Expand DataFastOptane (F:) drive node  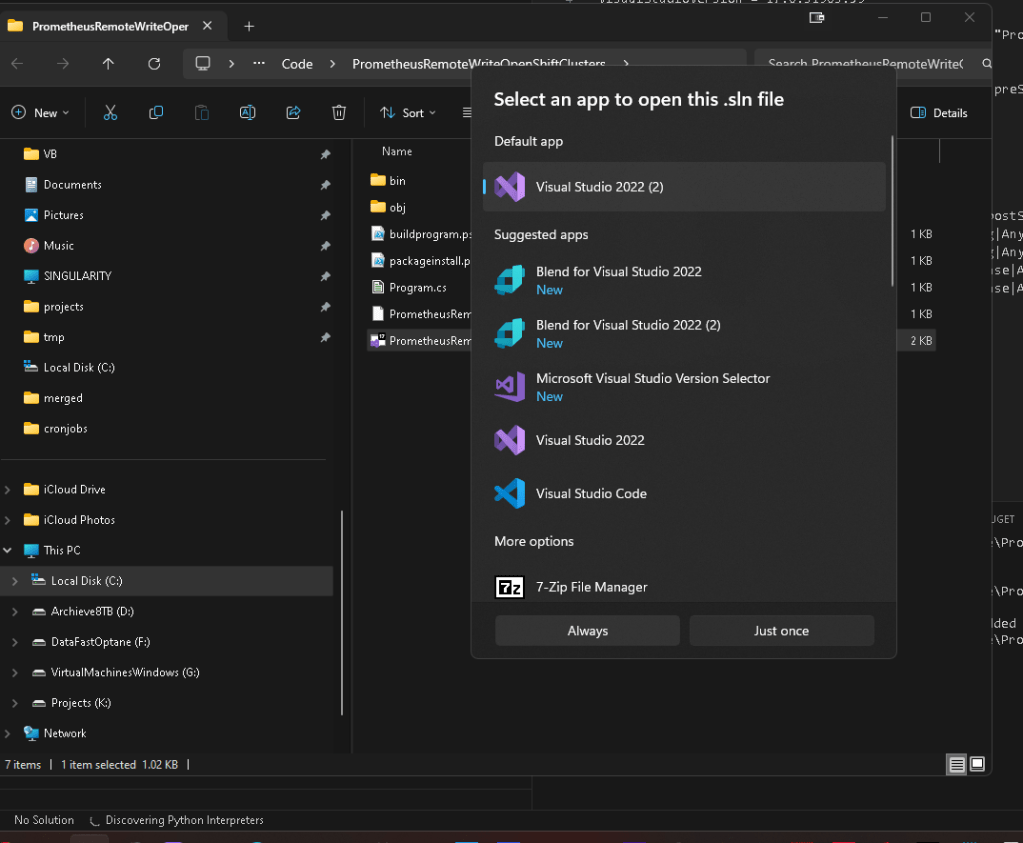[14, 642]
